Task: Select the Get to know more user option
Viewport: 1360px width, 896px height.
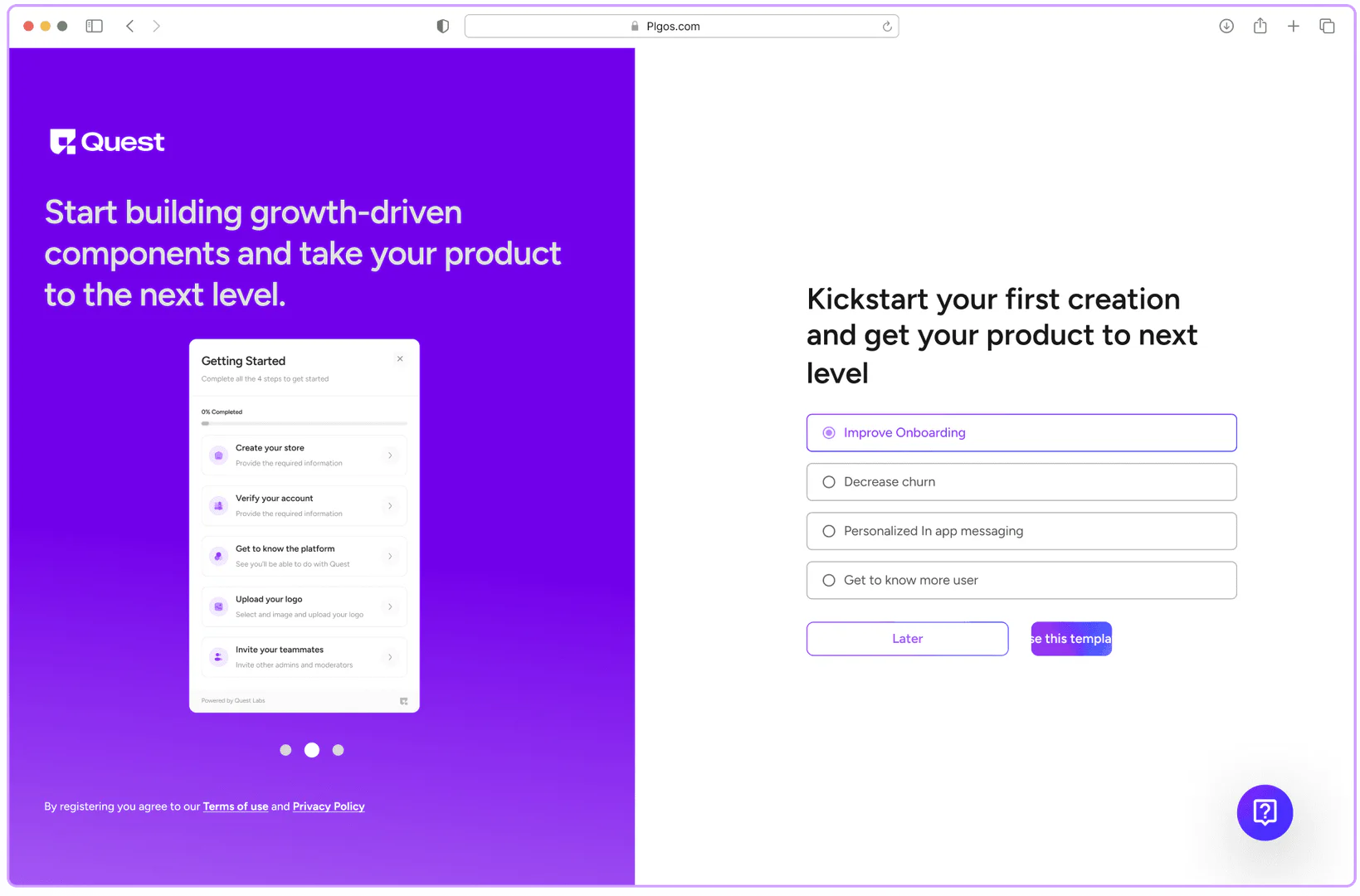Action: point(829,580)
